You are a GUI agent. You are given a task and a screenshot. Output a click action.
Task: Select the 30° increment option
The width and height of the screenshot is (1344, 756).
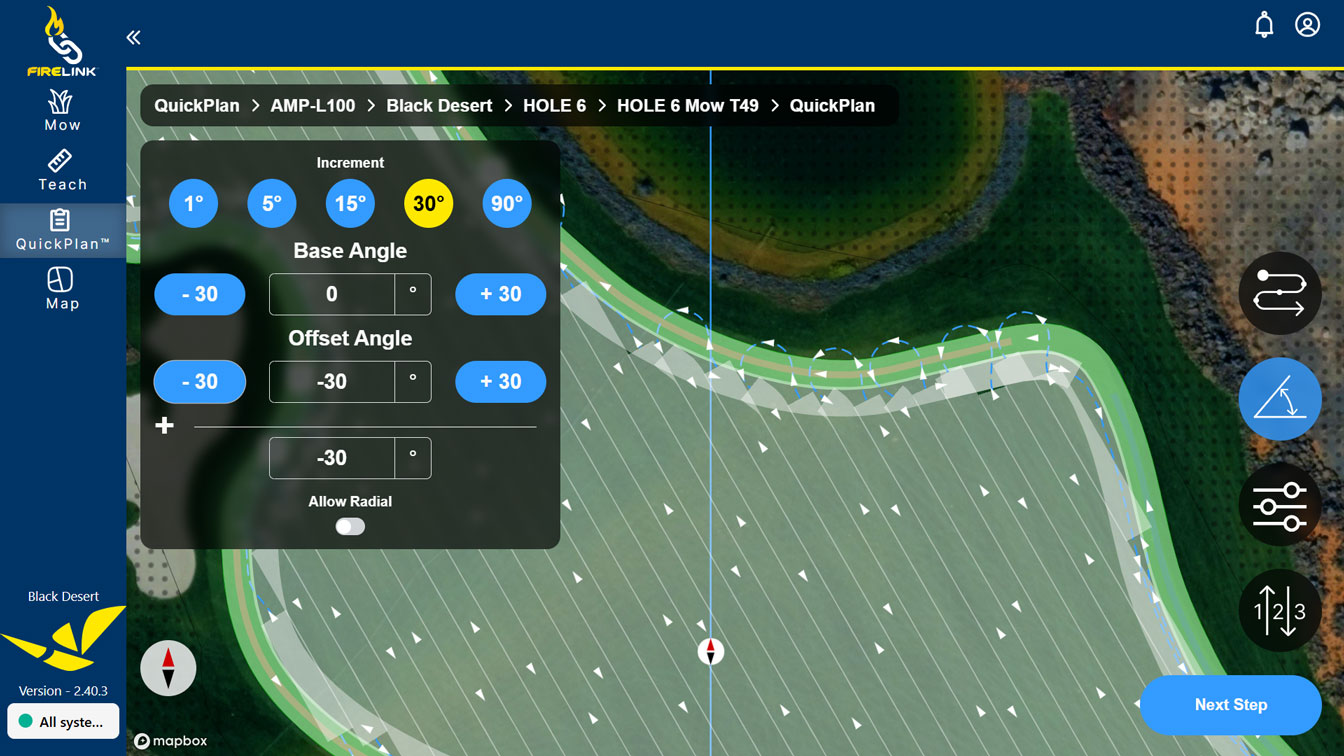click(428, 202)
